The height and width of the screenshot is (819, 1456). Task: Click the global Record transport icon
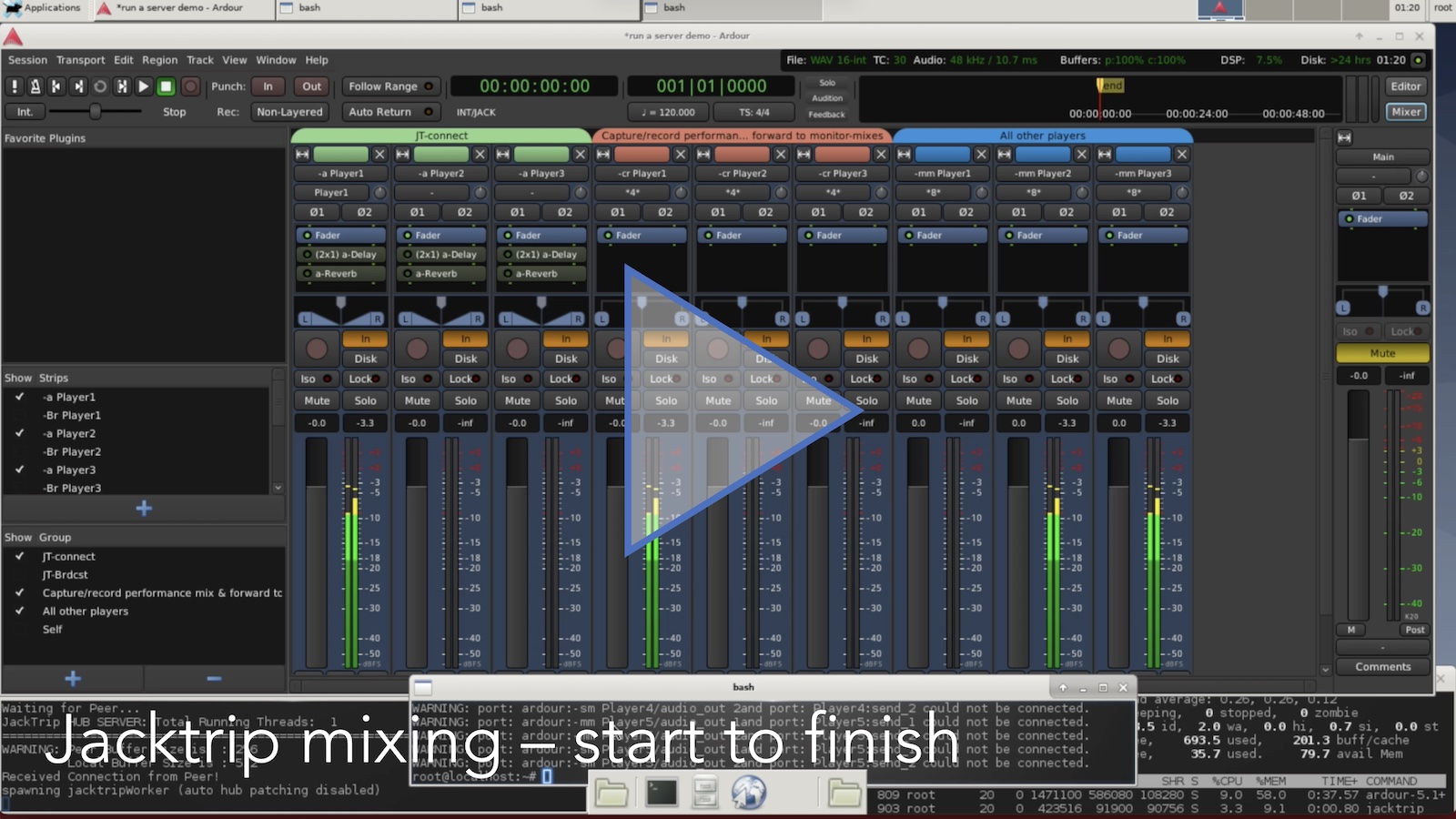tap(190, 86)
